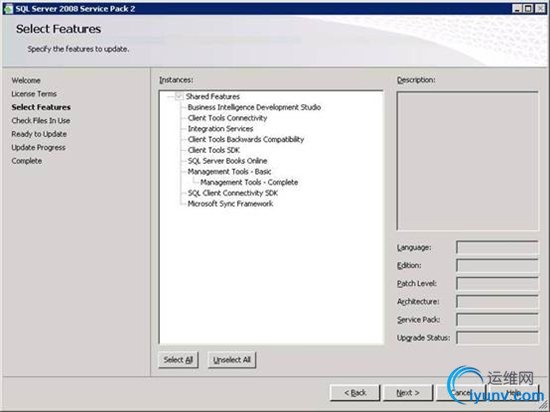This screenshot has height=412, width=550.
Task: Select Client Tools Backwards Compatibility item
Action: 246,139
